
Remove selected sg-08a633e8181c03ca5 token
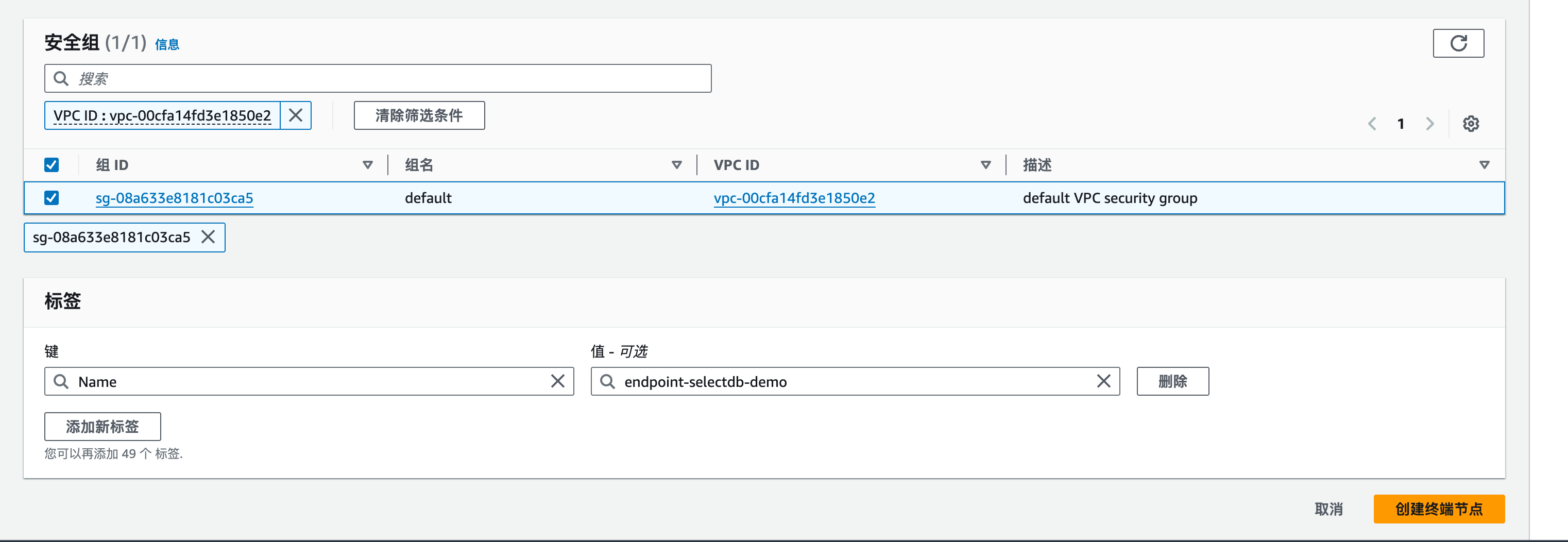[208, 237]
